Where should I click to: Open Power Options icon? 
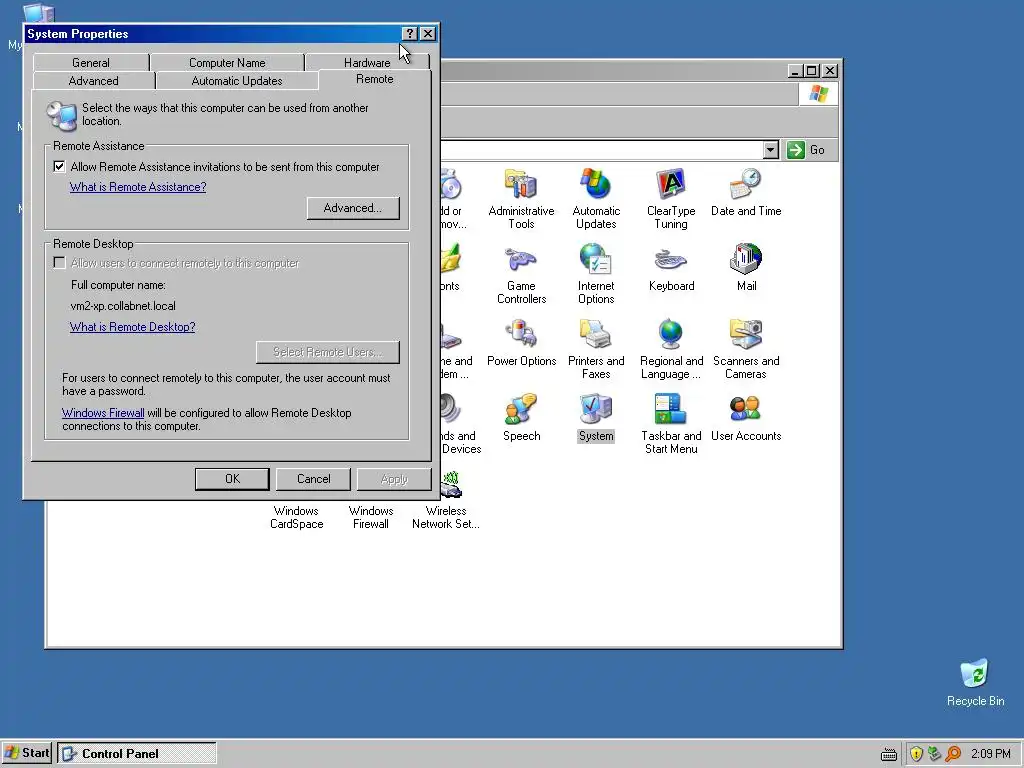[x=521, y=342]
